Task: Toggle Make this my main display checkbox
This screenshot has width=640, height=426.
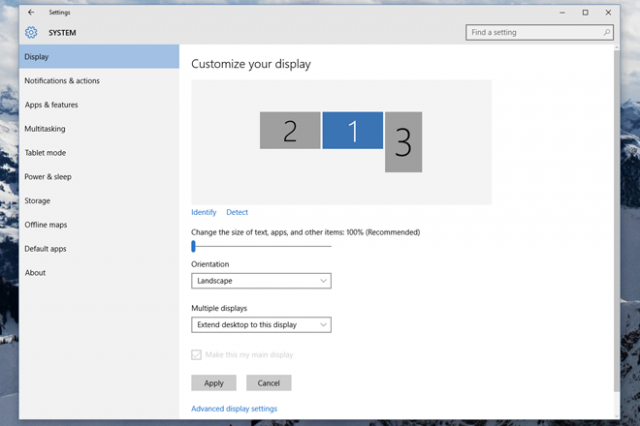Action: (x=196, y=355)
